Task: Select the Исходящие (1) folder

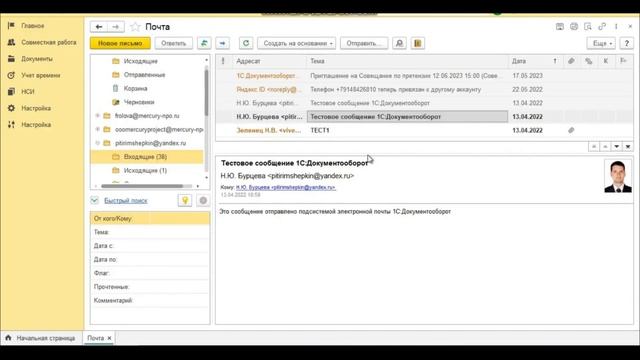Action: 145,171
